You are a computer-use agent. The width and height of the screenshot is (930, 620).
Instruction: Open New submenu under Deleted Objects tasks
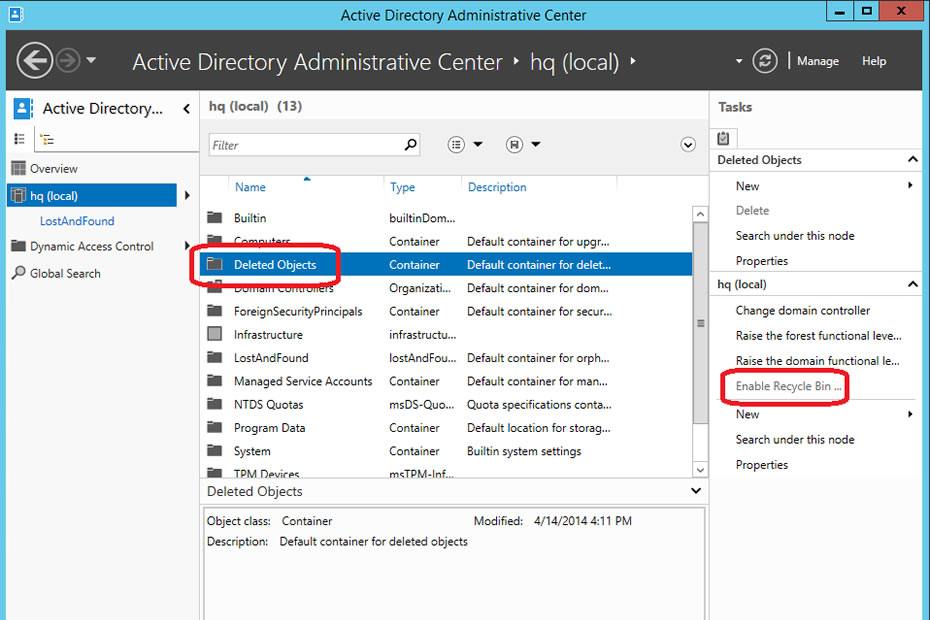(x=824, y=186)
